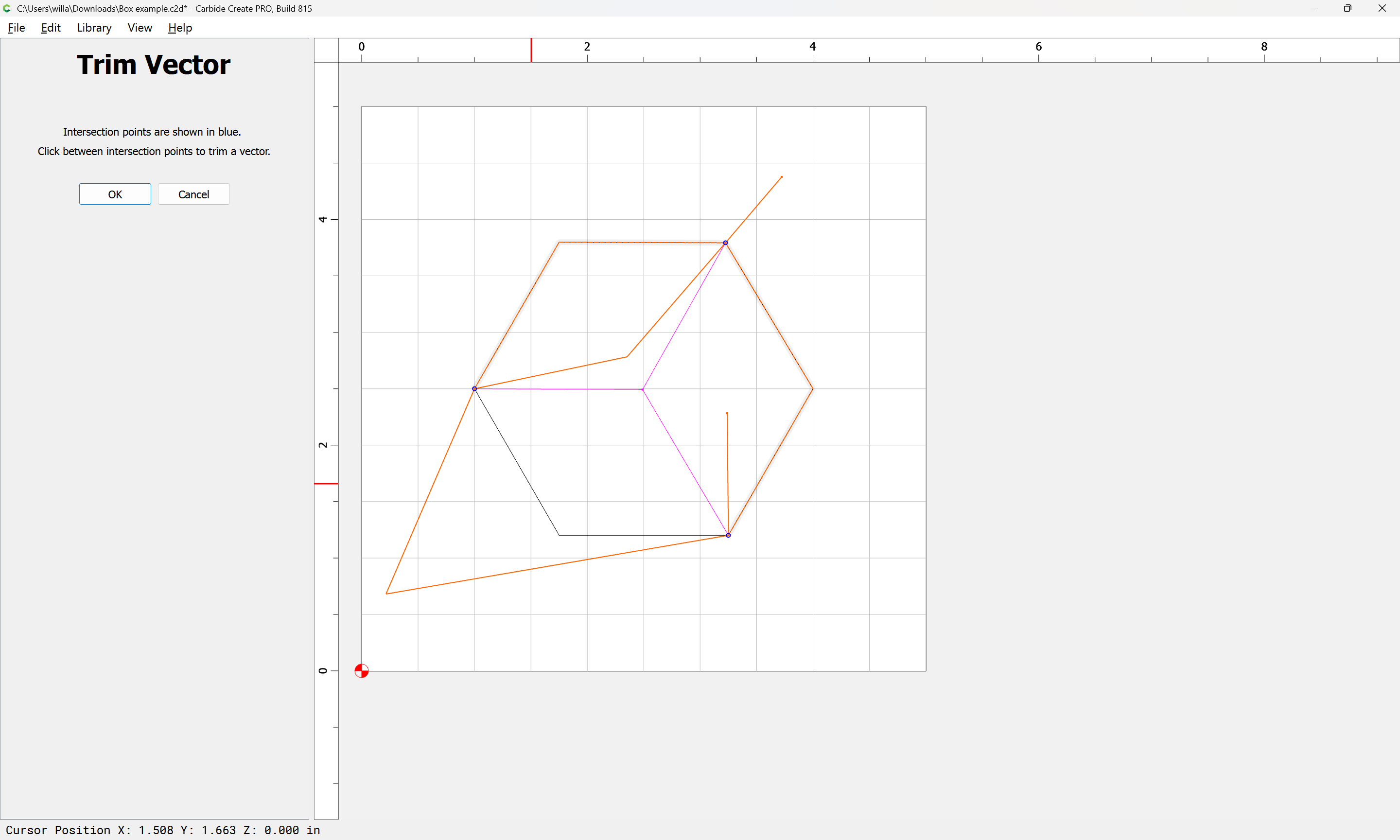Trim the orange line extending beyond top-right vertex
Image resolution: width=1400 pixels, height=840 pixels.
754,210
